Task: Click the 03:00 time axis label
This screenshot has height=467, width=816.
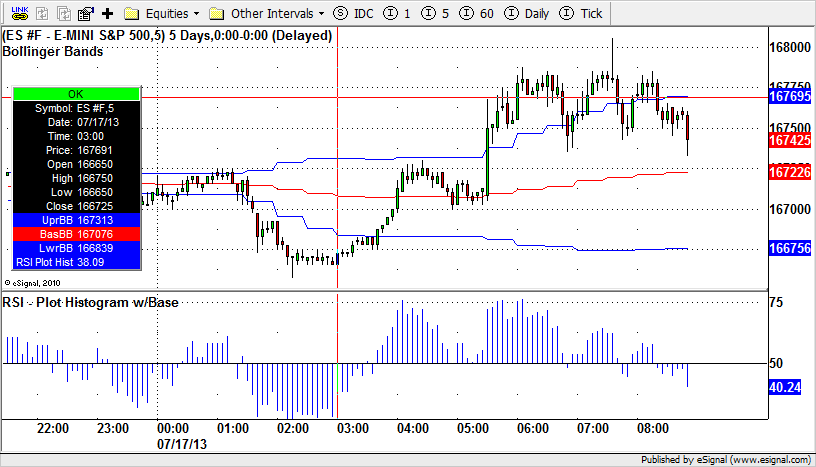Action: [x=353, y=428]
